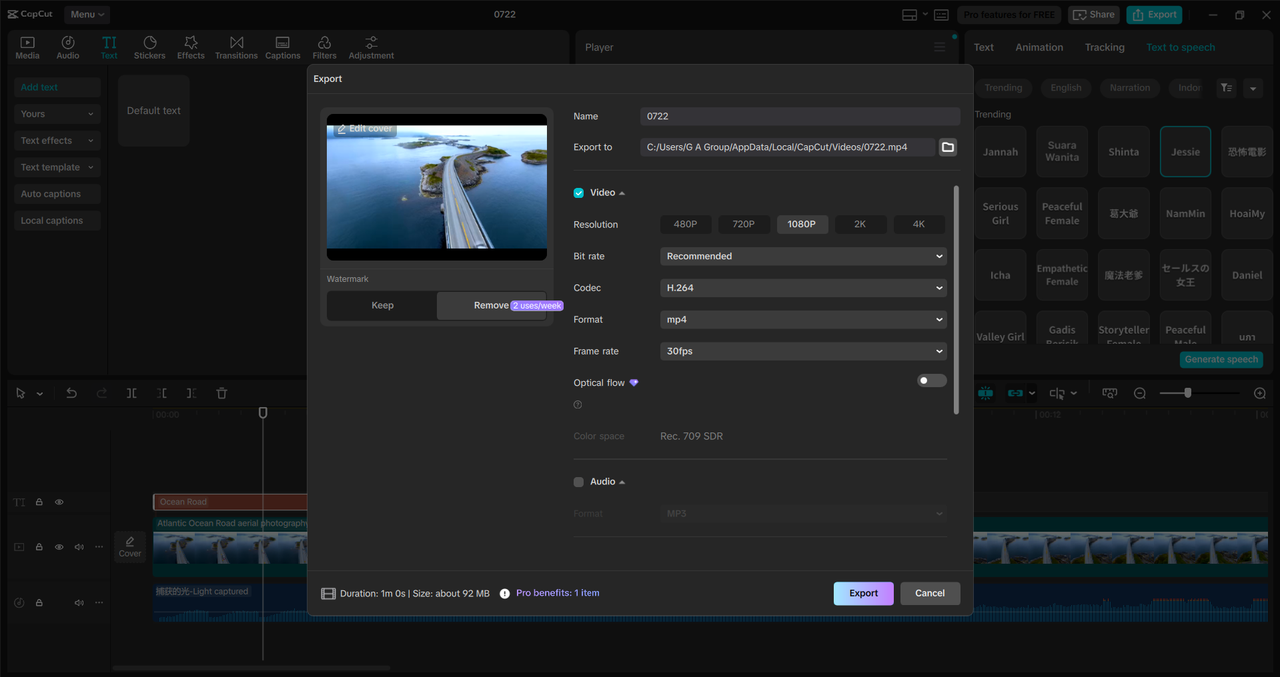Uncheck the Video export checkbox
This screenshot has height=677, width=1280.
pyautogui.click(x=579, y=193)
